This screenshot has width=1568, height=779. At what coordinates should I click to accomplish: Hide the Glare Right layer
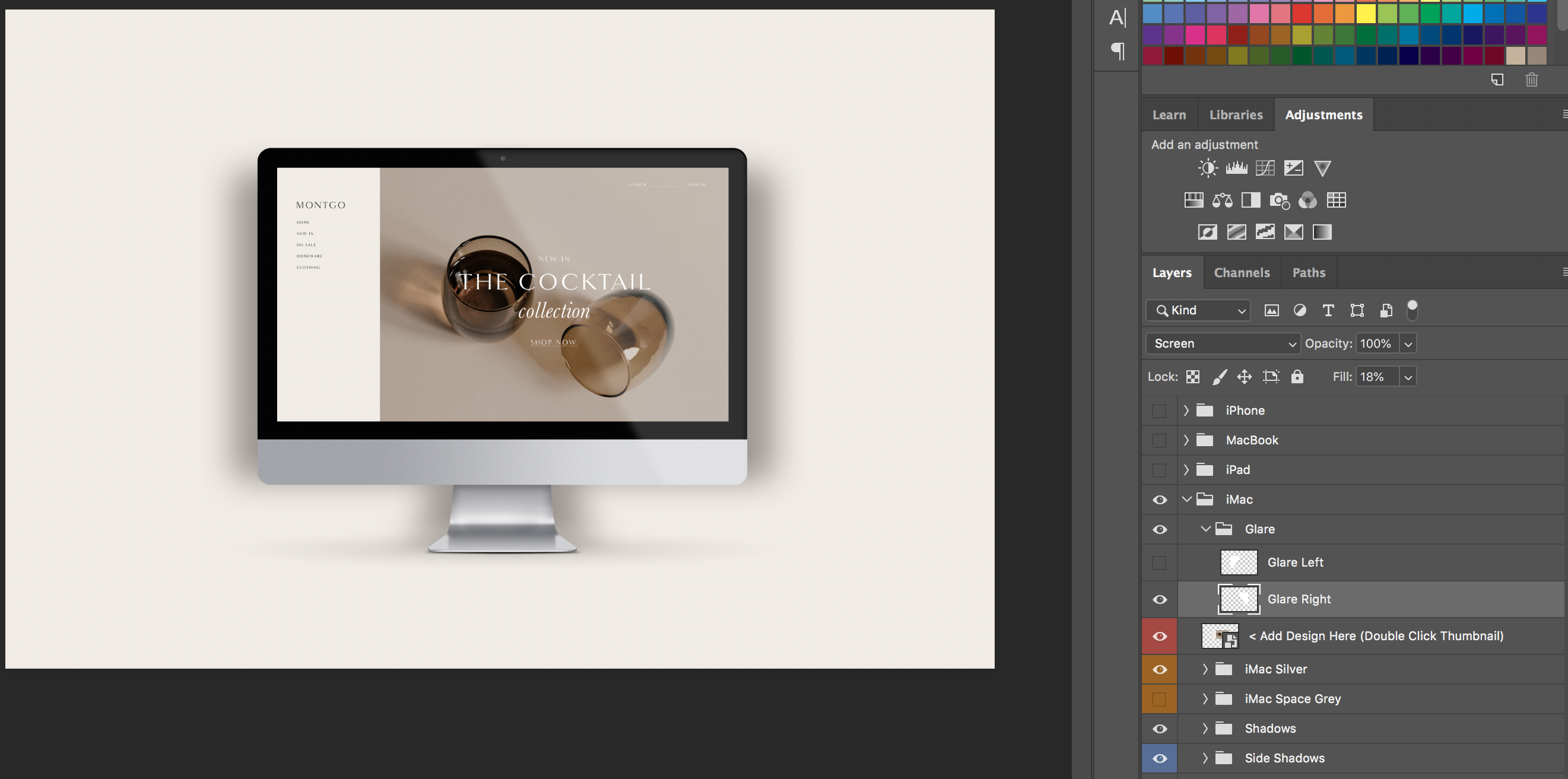click(x=1160, y=599)
